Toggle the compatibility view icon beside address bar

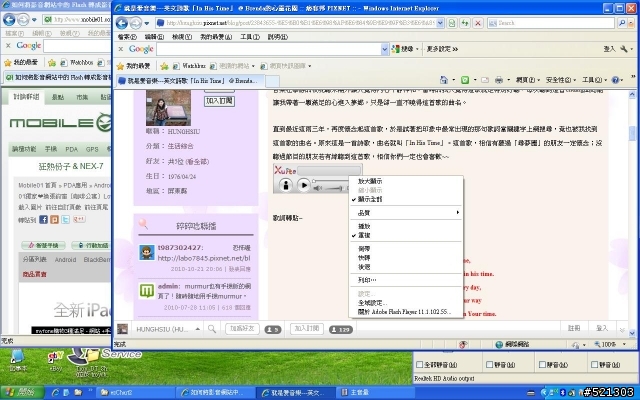click(452, 23)
